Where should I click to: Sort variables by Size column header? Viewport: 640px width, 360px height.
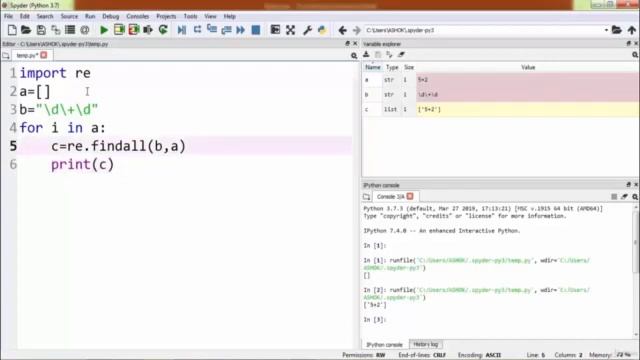tap(409, 67)
